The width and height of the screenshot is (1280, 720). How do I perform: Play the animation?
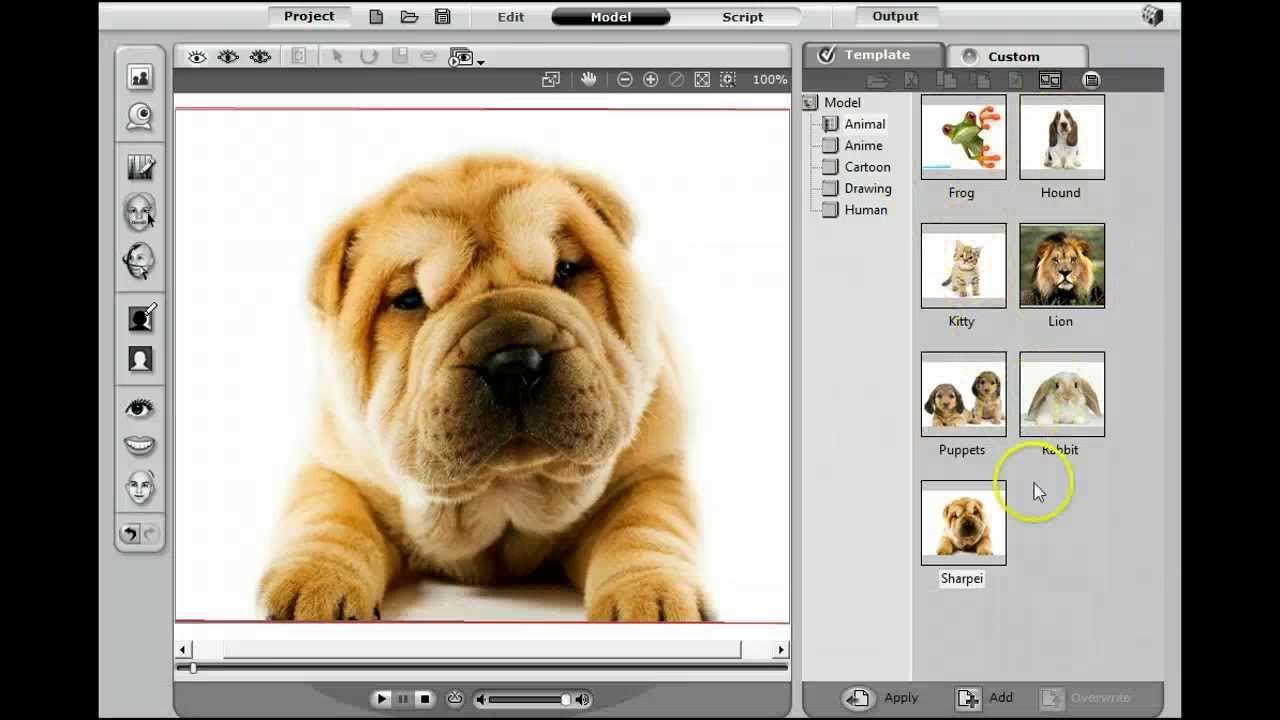point(381,699)
